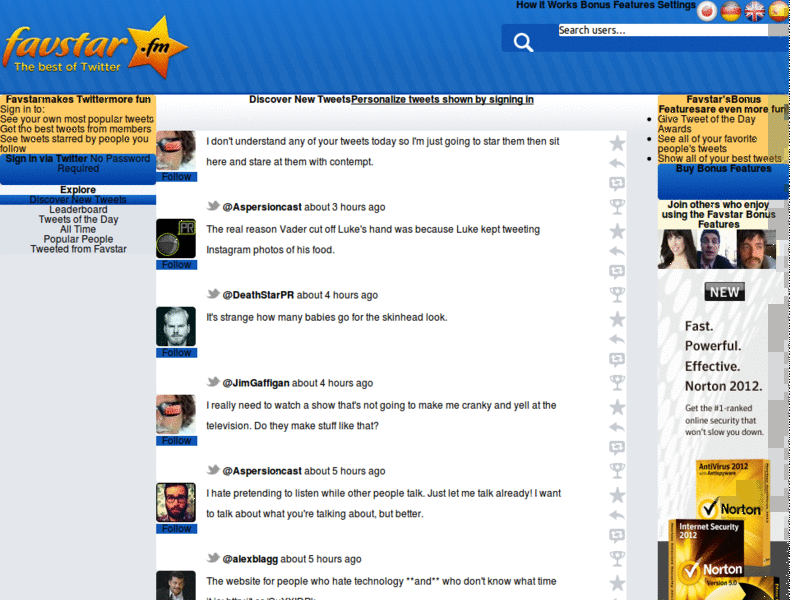Reply to the 'stare at them with contempt' tweet
This screenshot has height=600, width=800.
(617, 163)
